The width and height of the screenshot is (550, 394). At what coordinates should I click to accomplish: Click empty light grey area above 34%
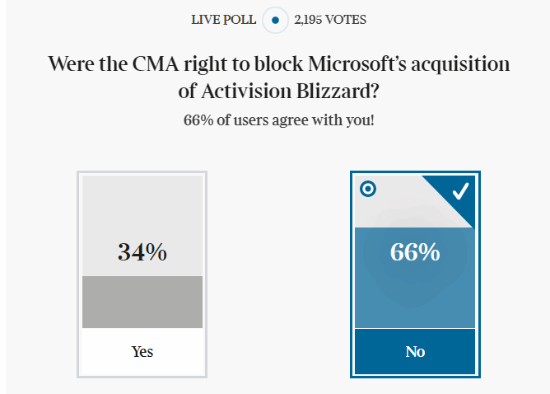(142, 207)
